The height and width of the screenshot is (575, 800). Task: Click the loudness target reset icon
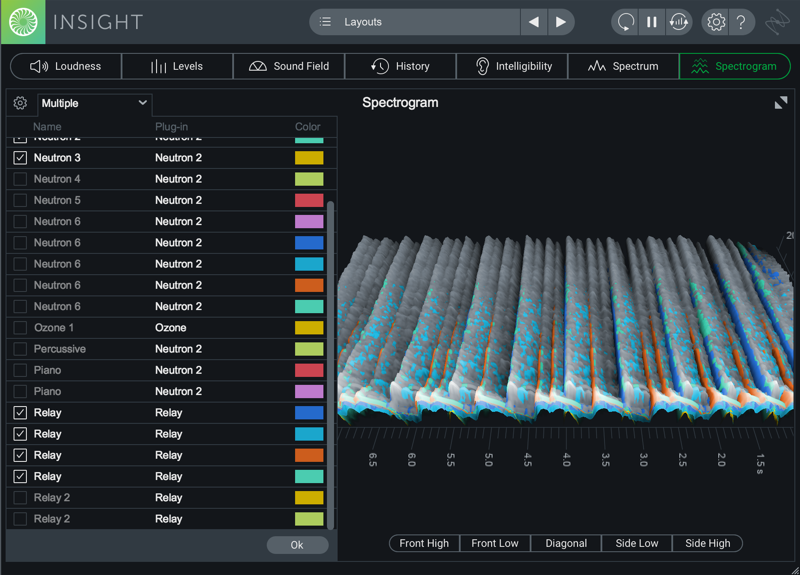[x=679, y=22]
